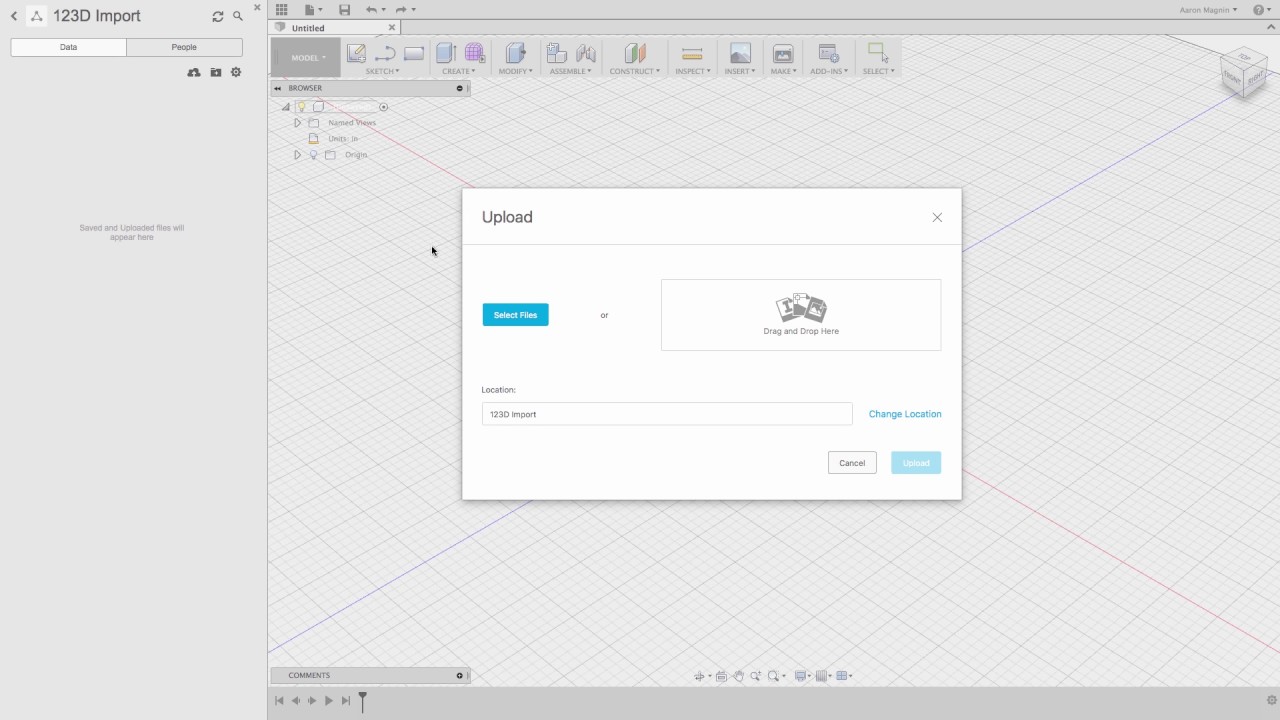Open the CONSTRUCT dropdown menu

click(635, 71)
